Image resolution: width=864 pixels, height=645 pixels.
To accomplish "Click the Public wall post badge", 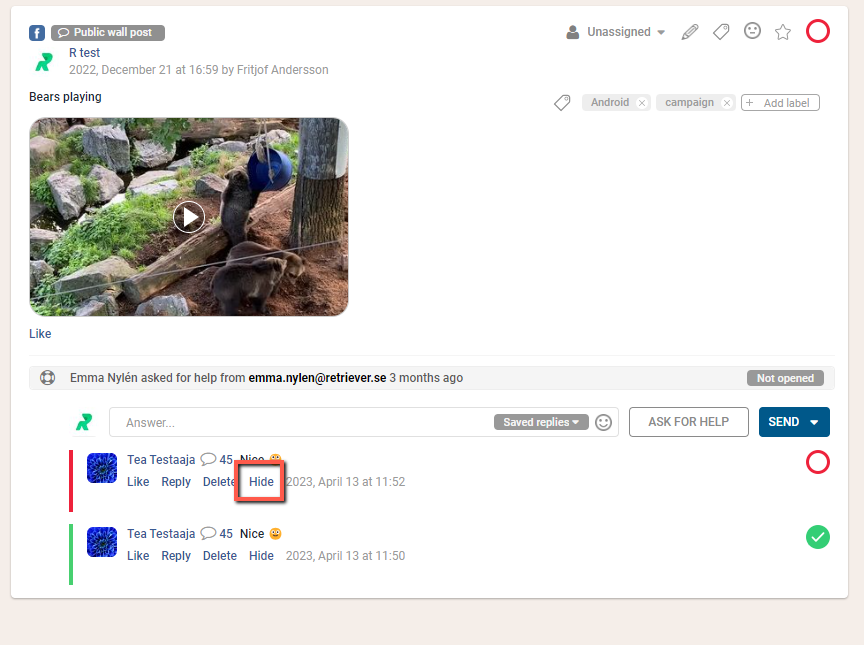I will coord(108,32).
